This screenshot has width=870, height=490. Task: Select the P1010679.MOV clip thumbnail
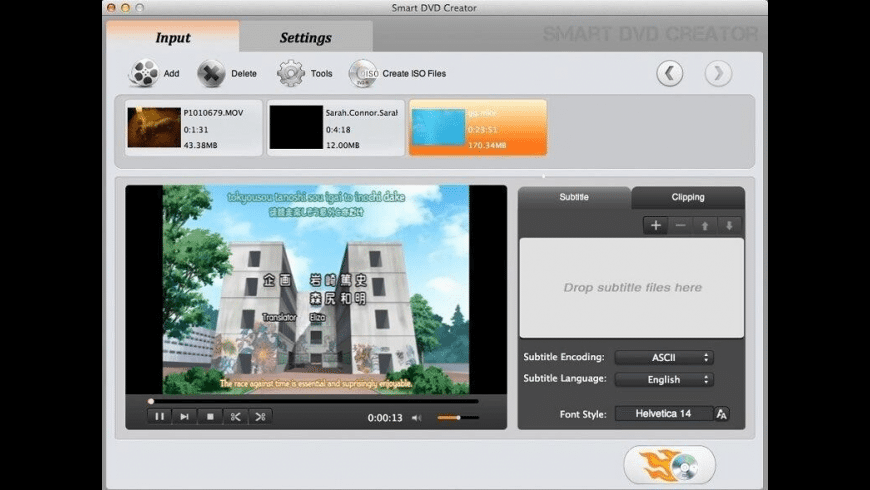[154, 128]
